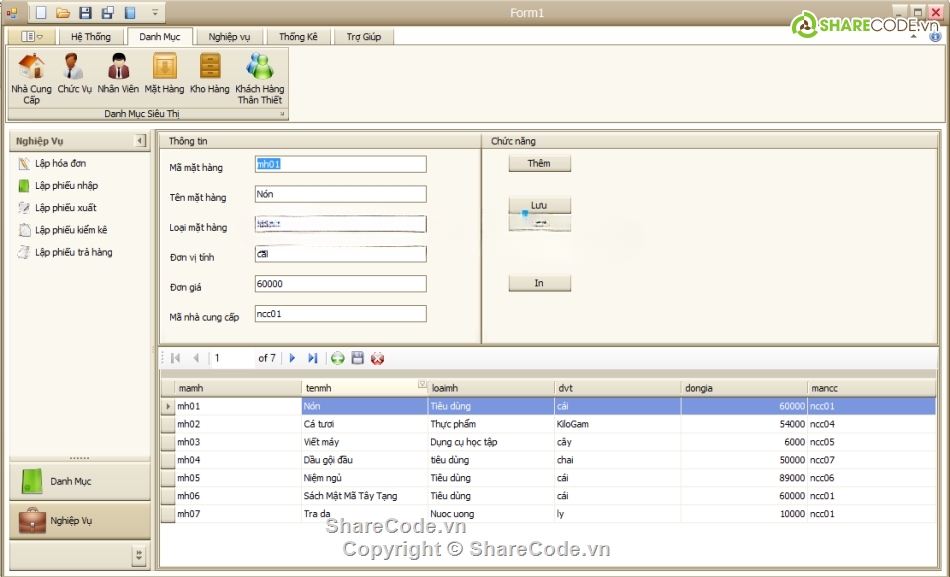Expand Danh Mục Siêu Thị group launcher

(x=282, y=114)
